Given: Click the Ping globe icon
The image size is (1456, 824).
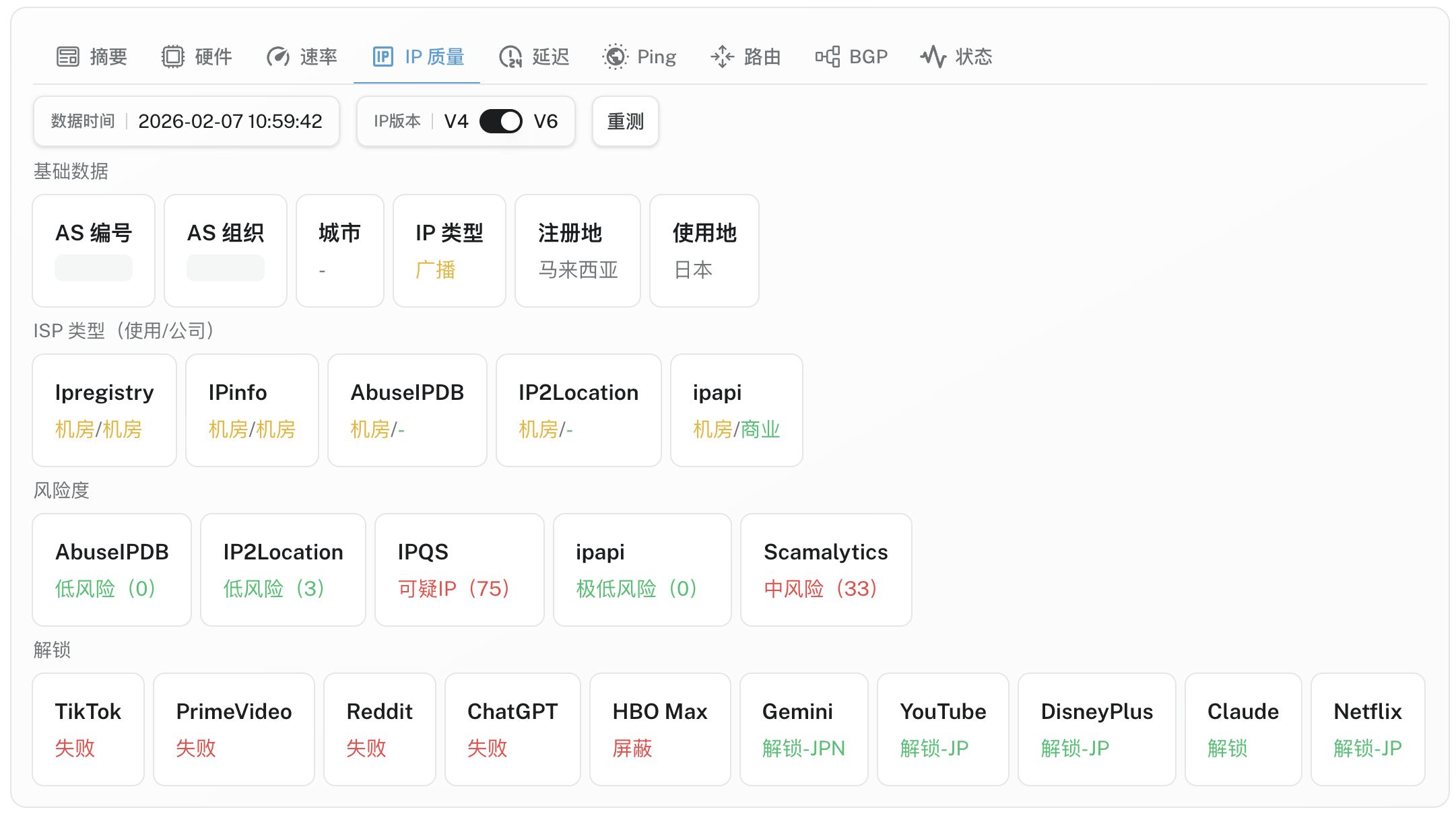Looking at the screenshot, I should (x=615, y=57).
